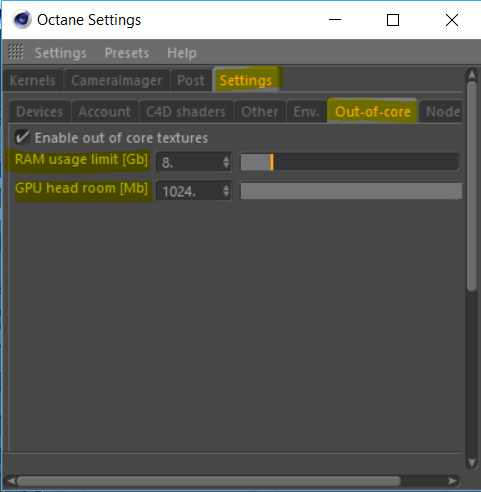This screenshot has height=492, width=481.
Task: Switch to the Kernels tab
Action: pos(33,80)
